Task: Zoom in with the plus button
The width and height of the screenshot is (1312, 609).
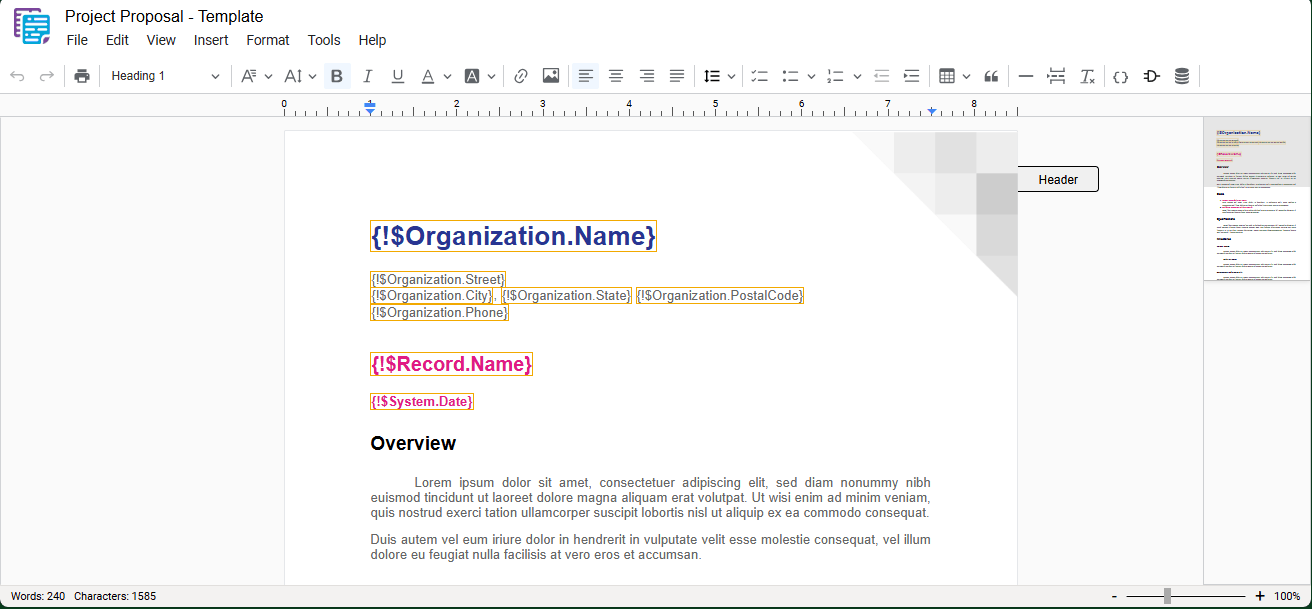Action: [x=1260, y=596]
